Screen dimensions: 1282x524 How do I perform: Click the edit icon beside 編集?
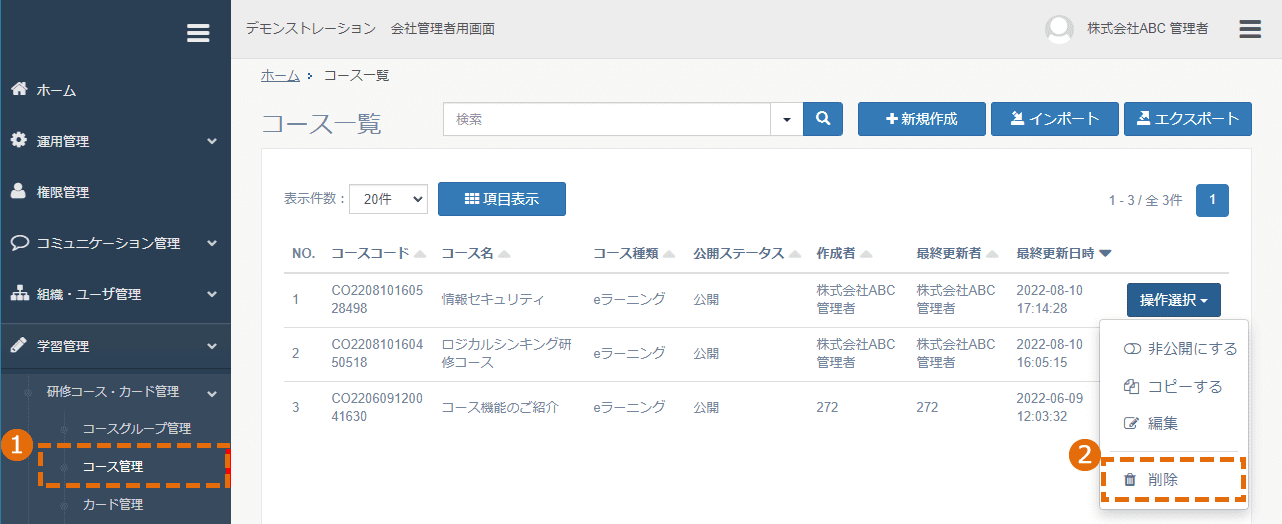click(1132, 424)
